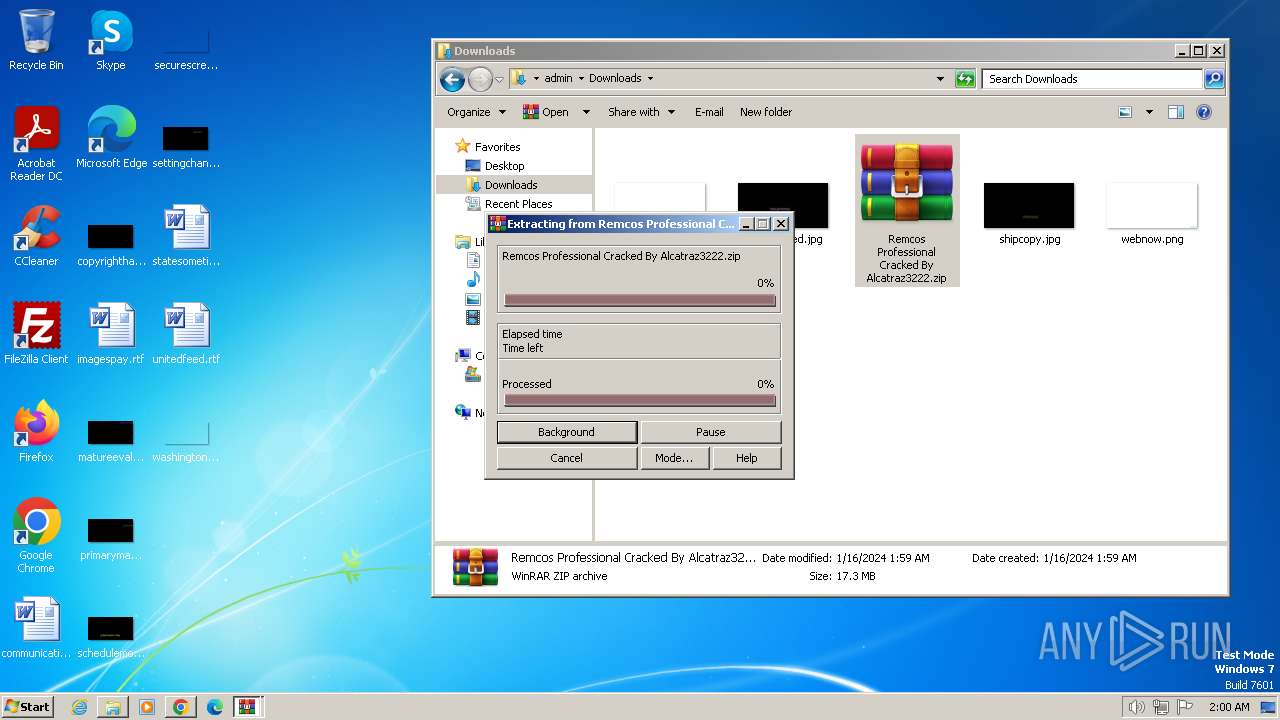This screenshot has width=1280, height=720.
Task: Click admin in the address path
Action: click(558, 78)
